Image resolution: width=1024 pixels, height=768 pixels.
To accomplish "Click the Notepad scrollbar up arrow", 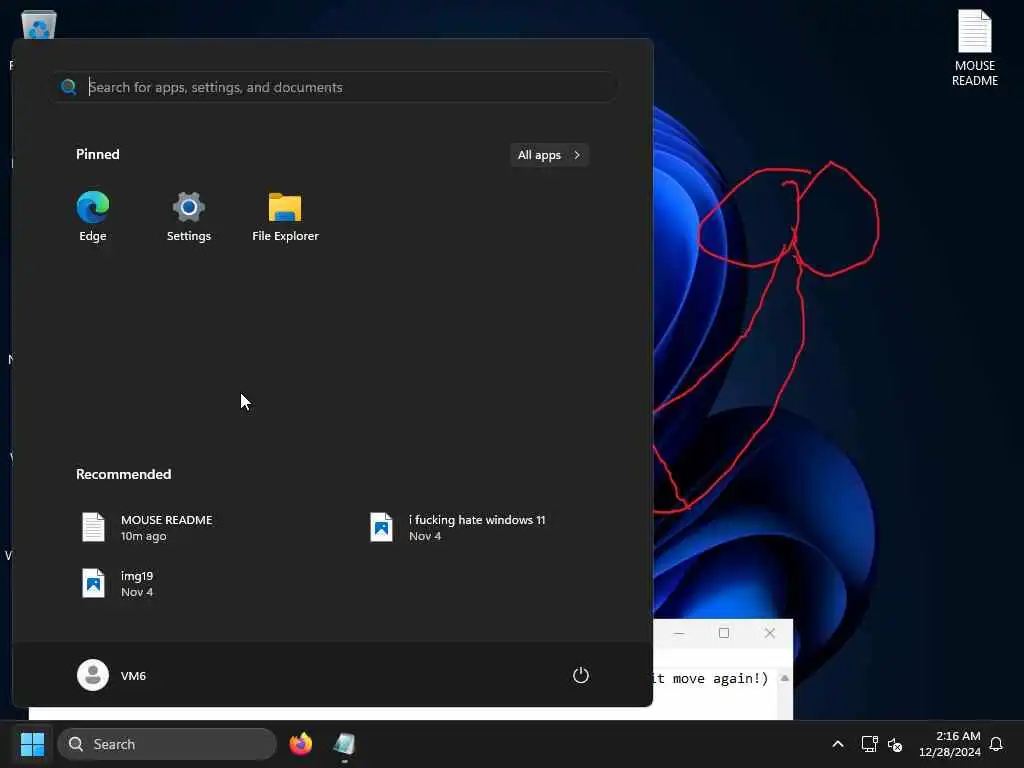I will tap(784, 679).
